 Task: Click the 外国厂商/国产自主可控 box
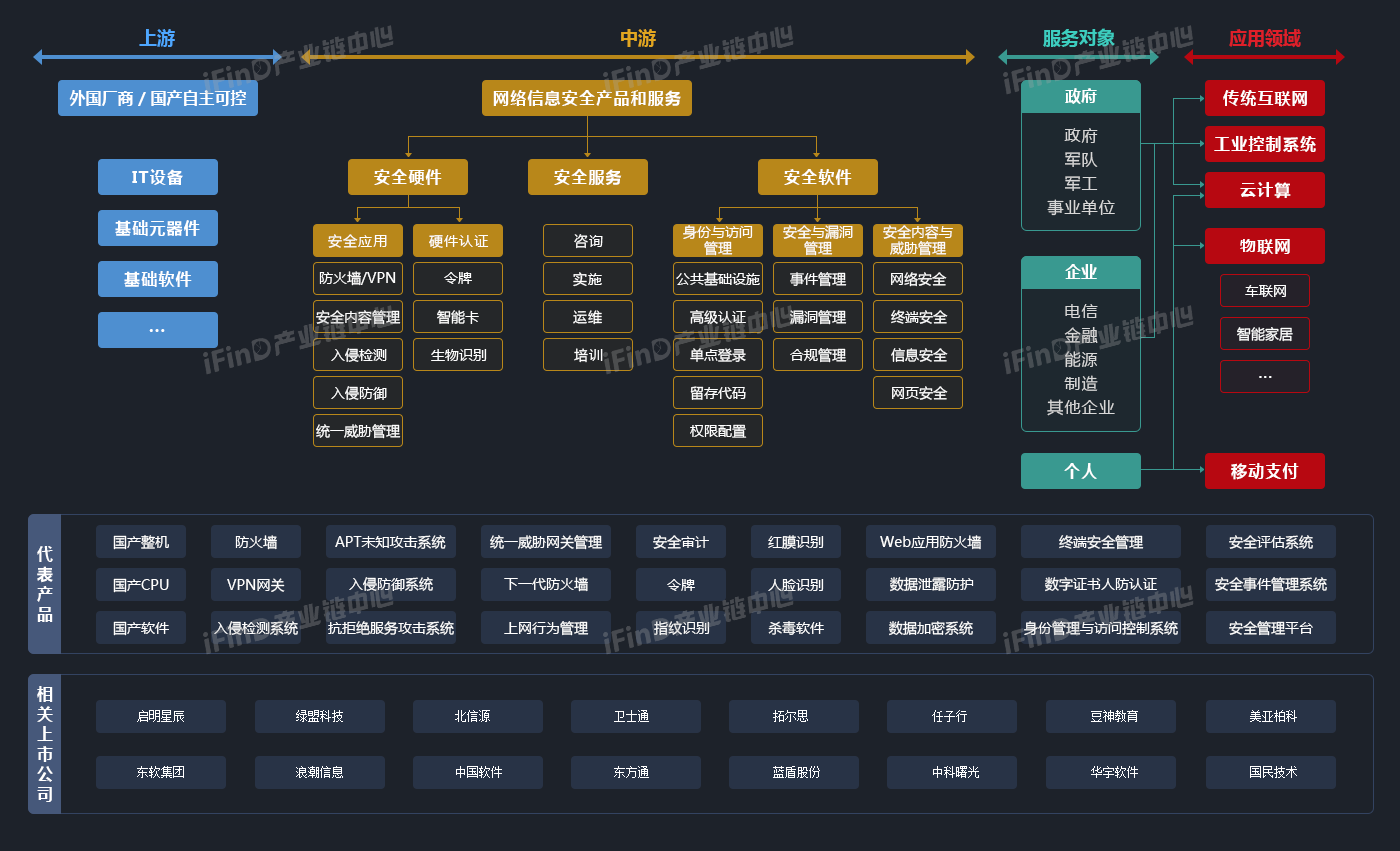[157, 98]
